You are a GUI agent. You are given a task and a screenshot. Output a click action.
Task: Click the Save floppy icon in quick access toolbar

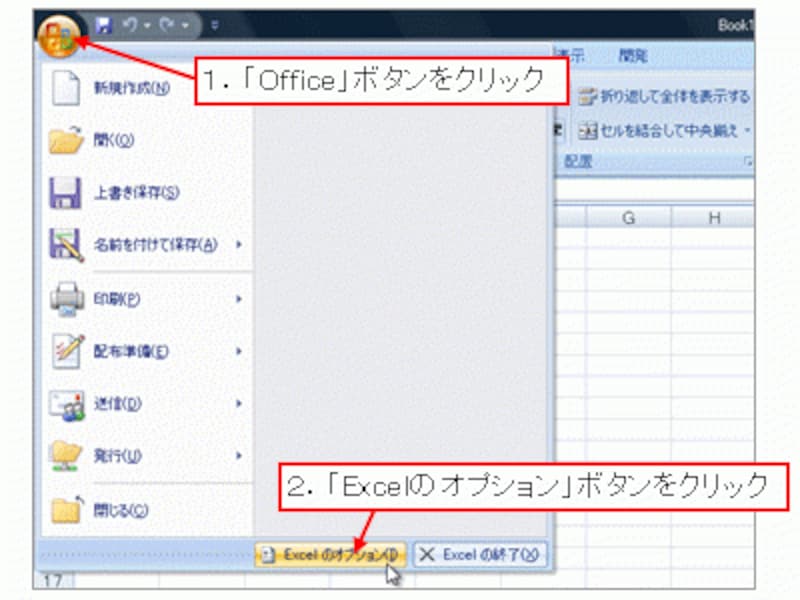click(104, 24)
